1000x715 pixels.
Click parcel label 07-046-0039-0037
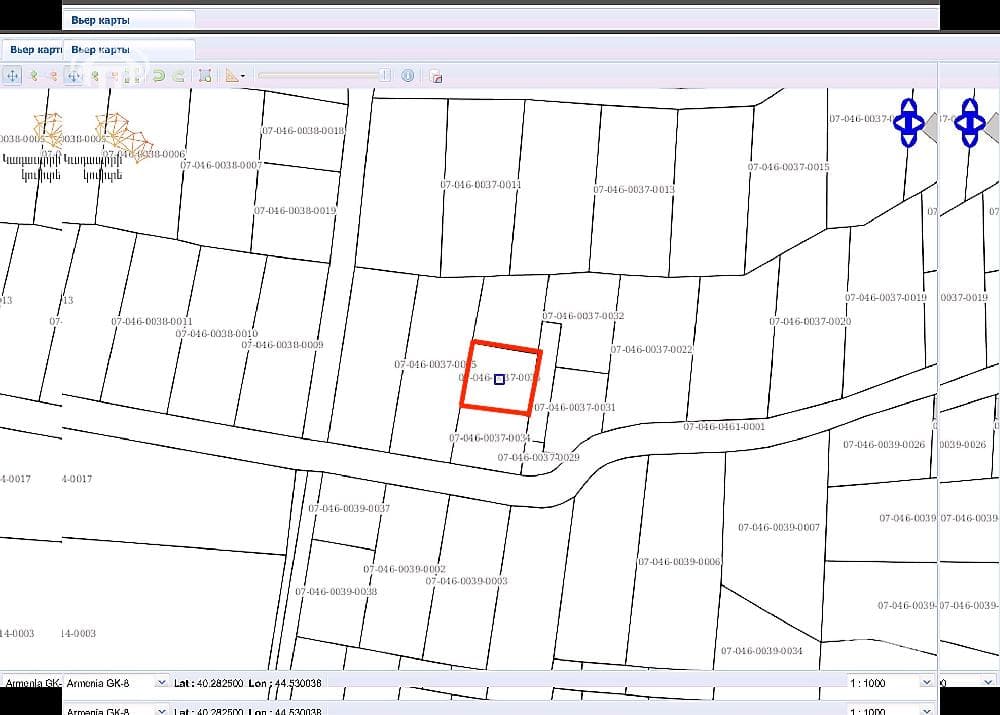click(x=349, y=508)
